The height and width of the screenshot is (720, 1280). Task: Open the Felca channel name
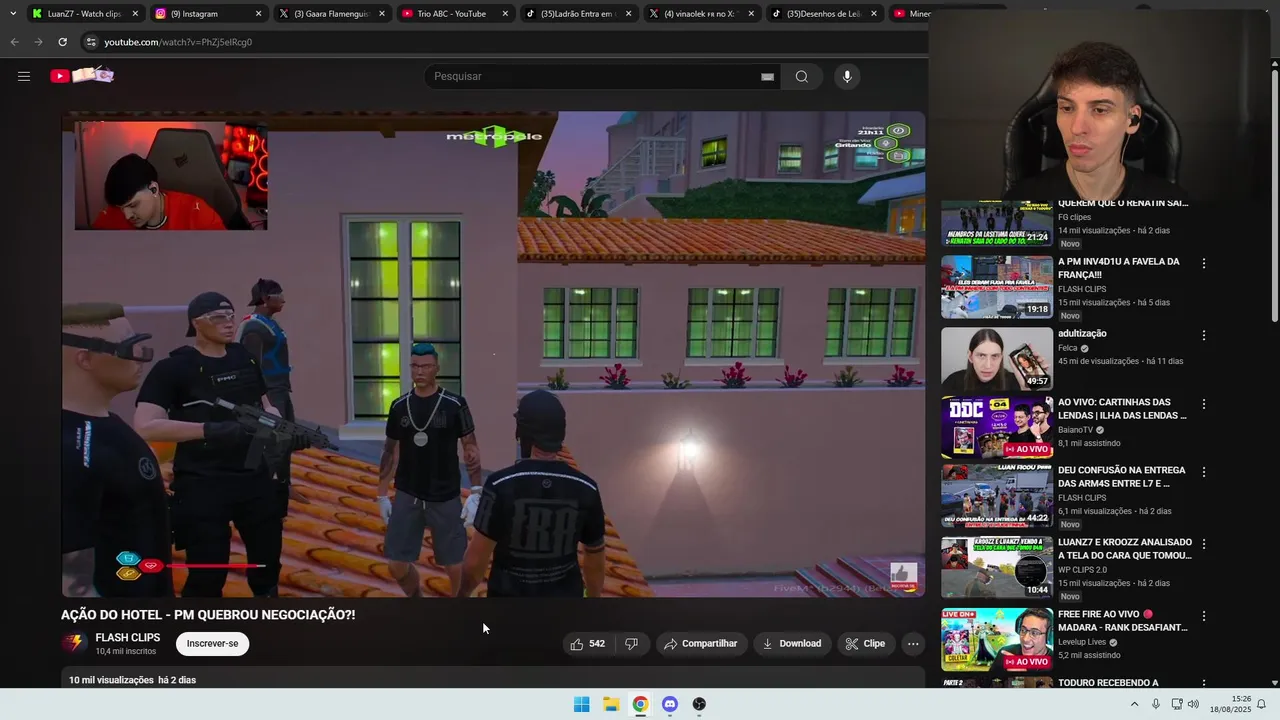click(x=1068, y=348)
